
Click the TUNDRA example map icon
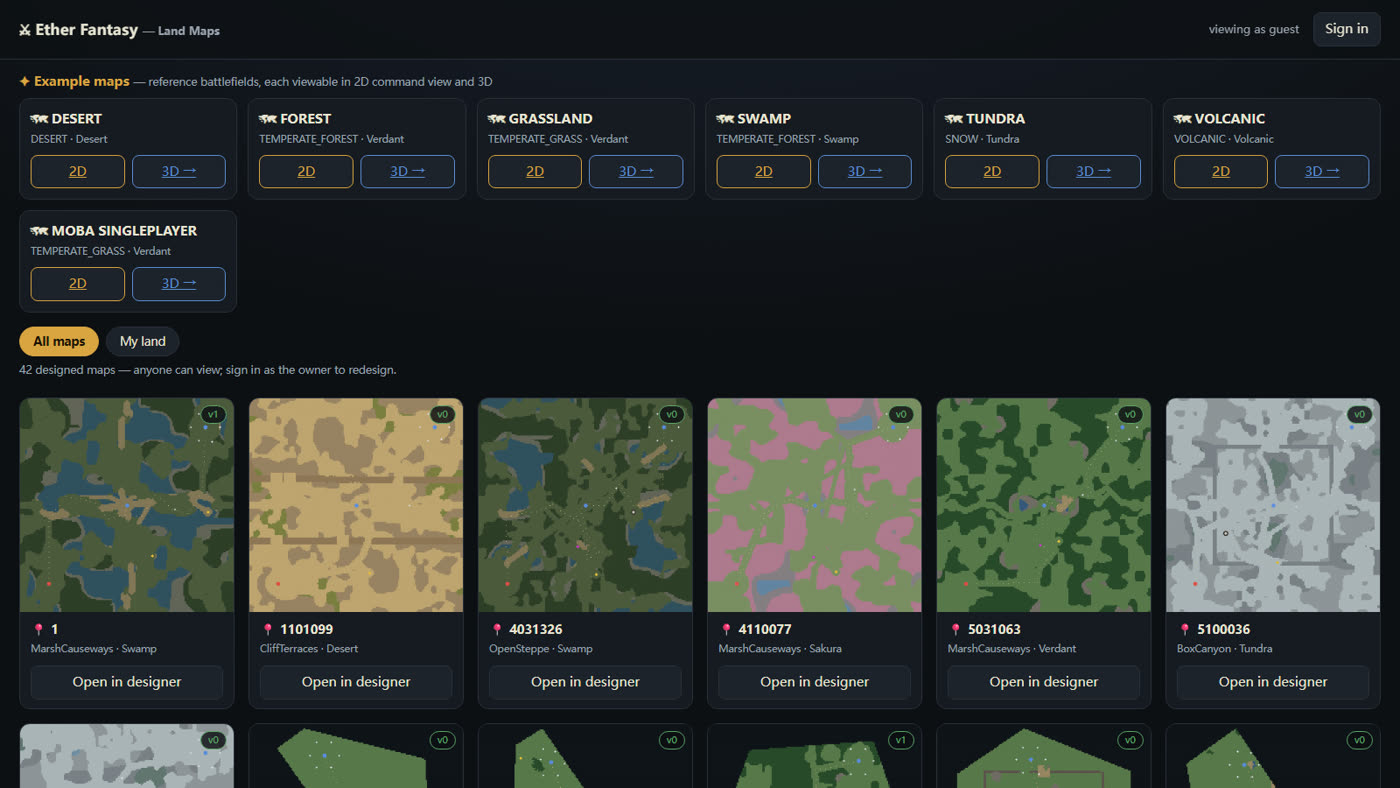(x=954, y=119)
